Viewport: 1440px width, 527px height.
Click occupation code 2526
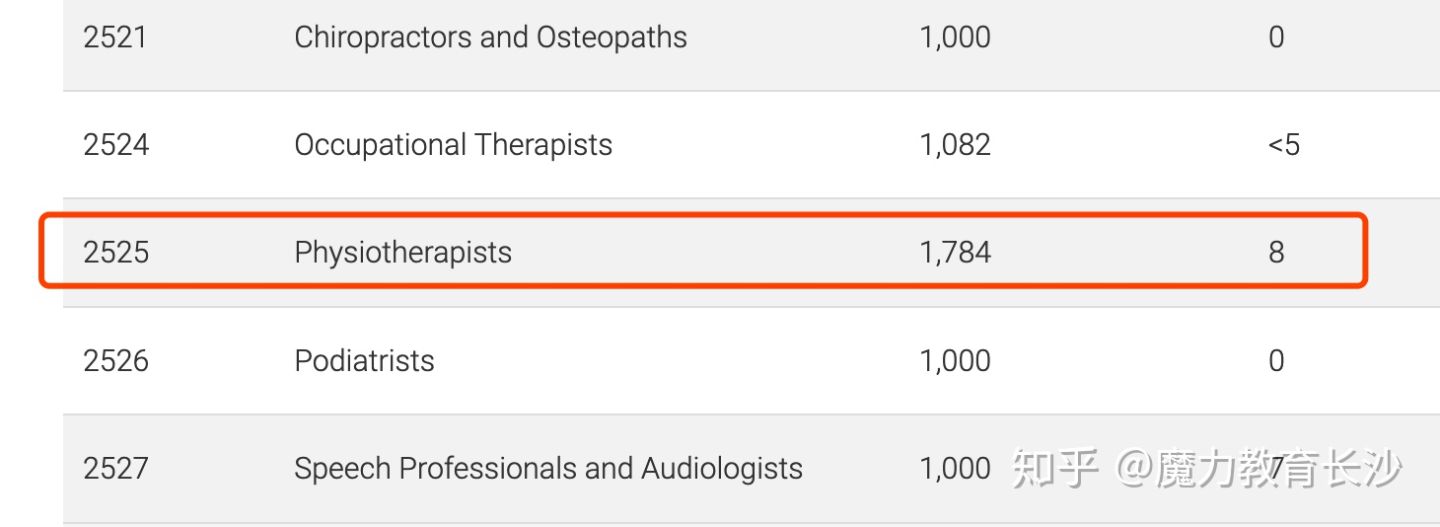pyautogui.click(x=116, y=360)
